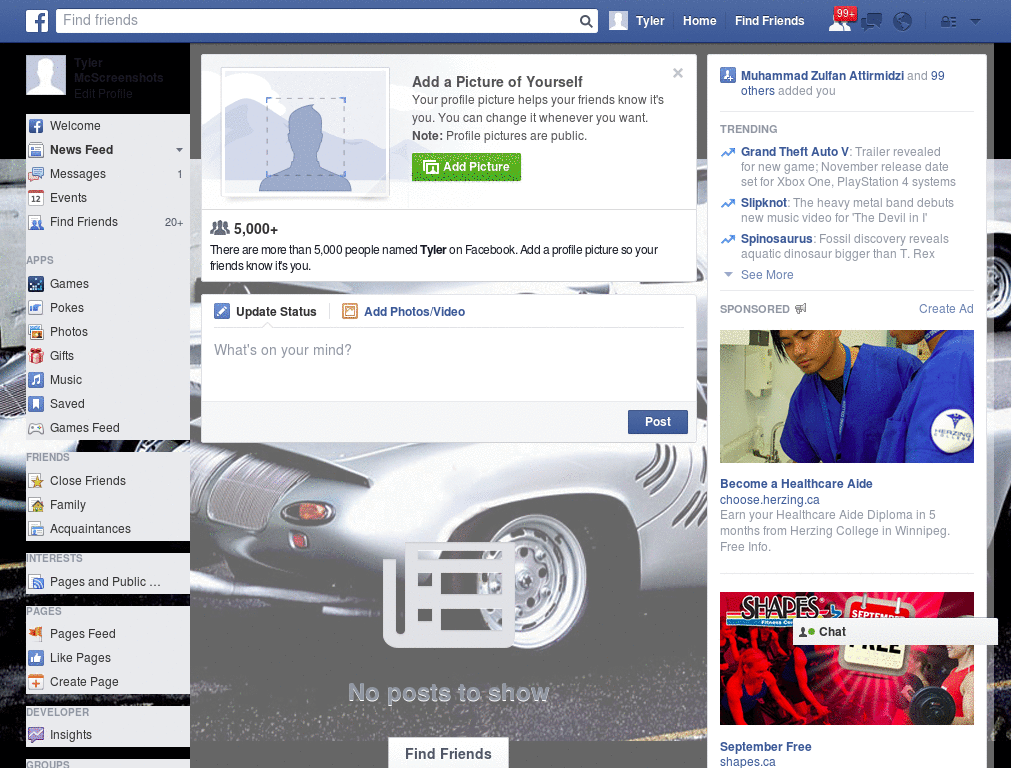Click the Insights chart icon
The height and width of the screenshot is (768, 1024).
(x=36, y=735)
